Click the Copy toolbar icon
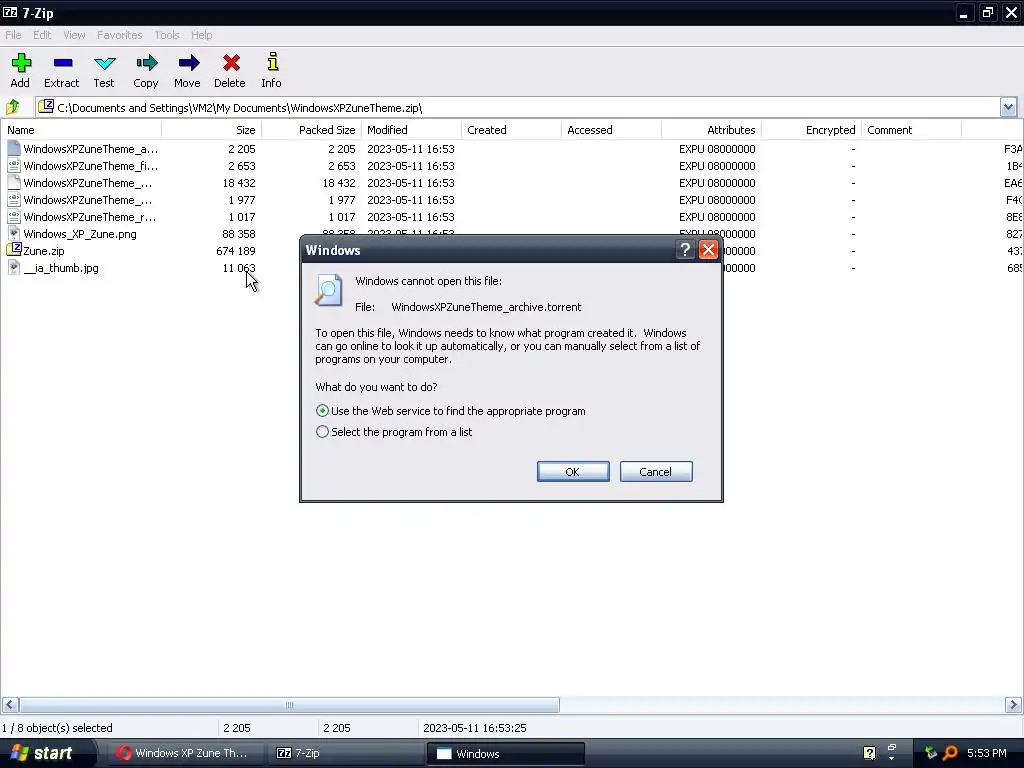Image resolution: width=1024 pixels, height=768 pixels. [146, 63]
